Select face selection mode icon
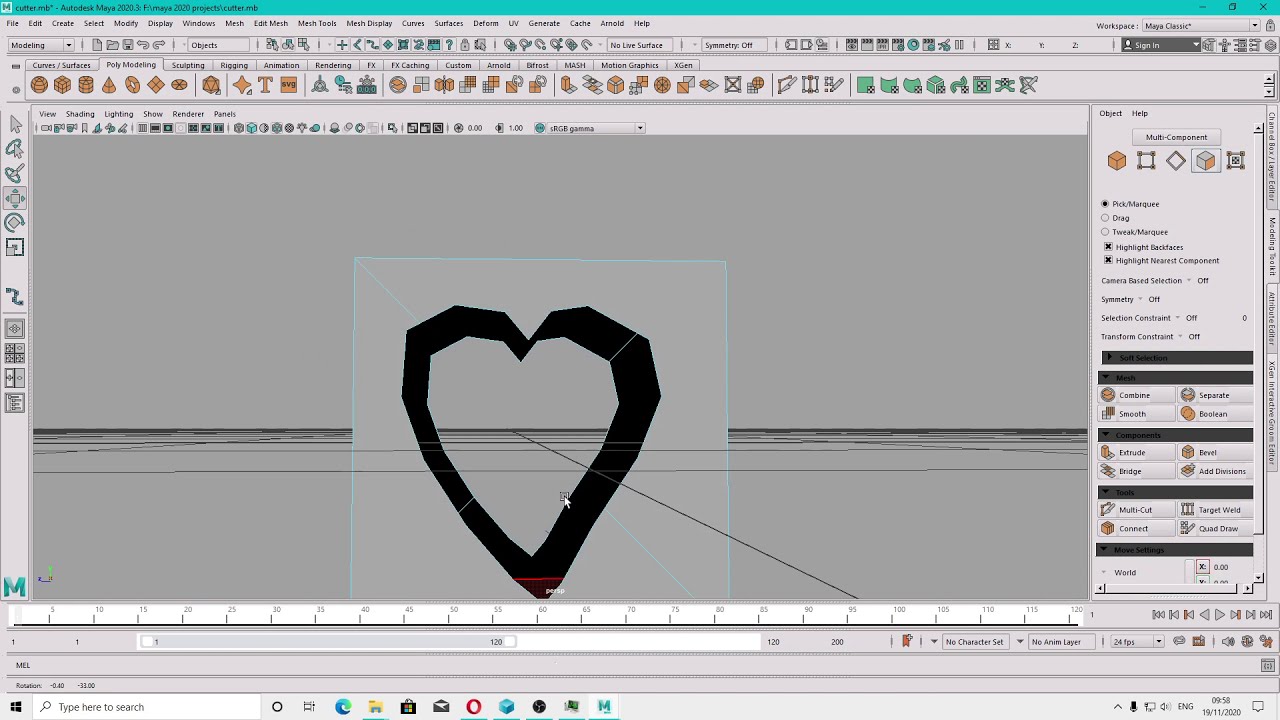This screenshot has height=720, width=1280. pos(1206,161)
